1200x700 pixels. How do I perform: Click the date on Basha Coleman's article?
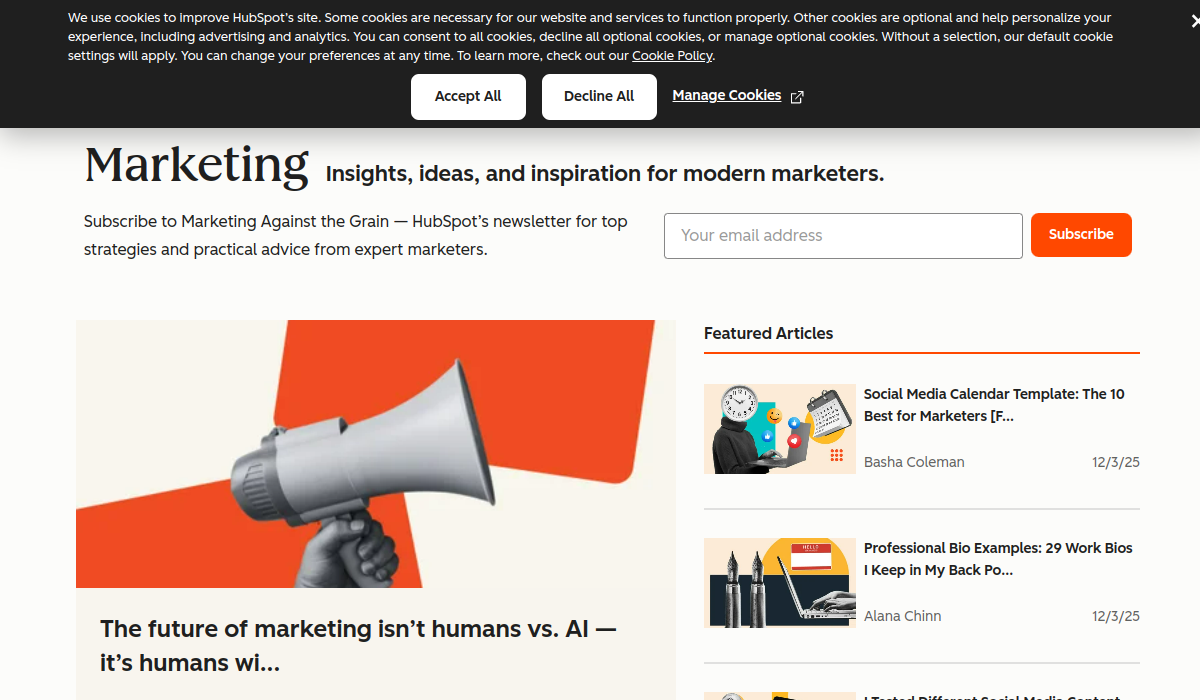(1116, 462)
